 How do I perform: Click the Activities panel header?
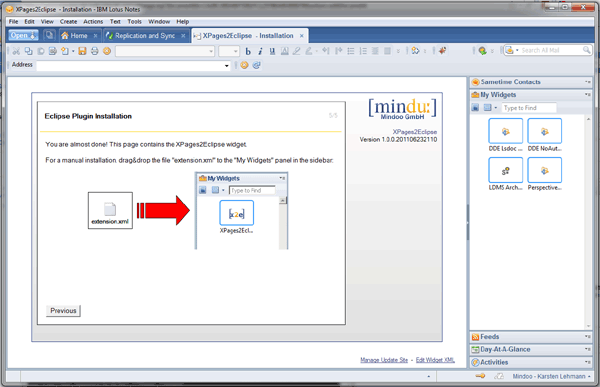(x=531, y=362)
